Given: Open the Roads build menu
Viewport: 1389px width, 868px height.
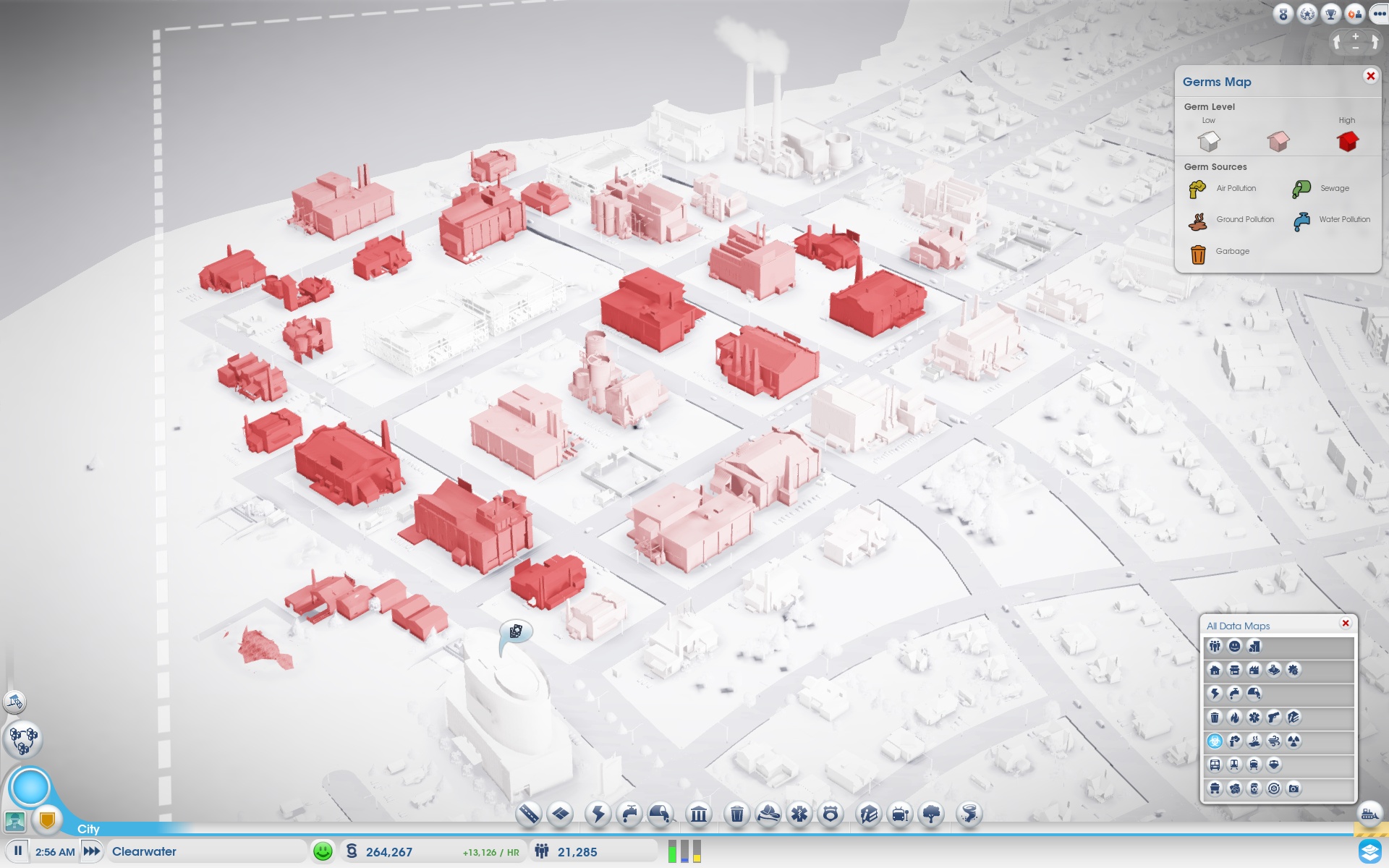Looking at the screenshot, I should point(529,814).
